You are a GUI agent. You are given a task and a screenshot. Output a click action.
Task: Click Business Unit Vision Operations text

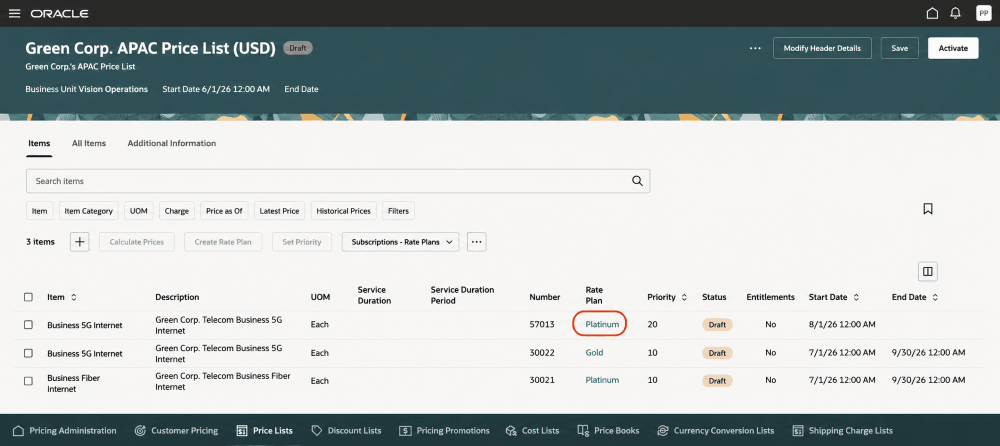[87, 89]
